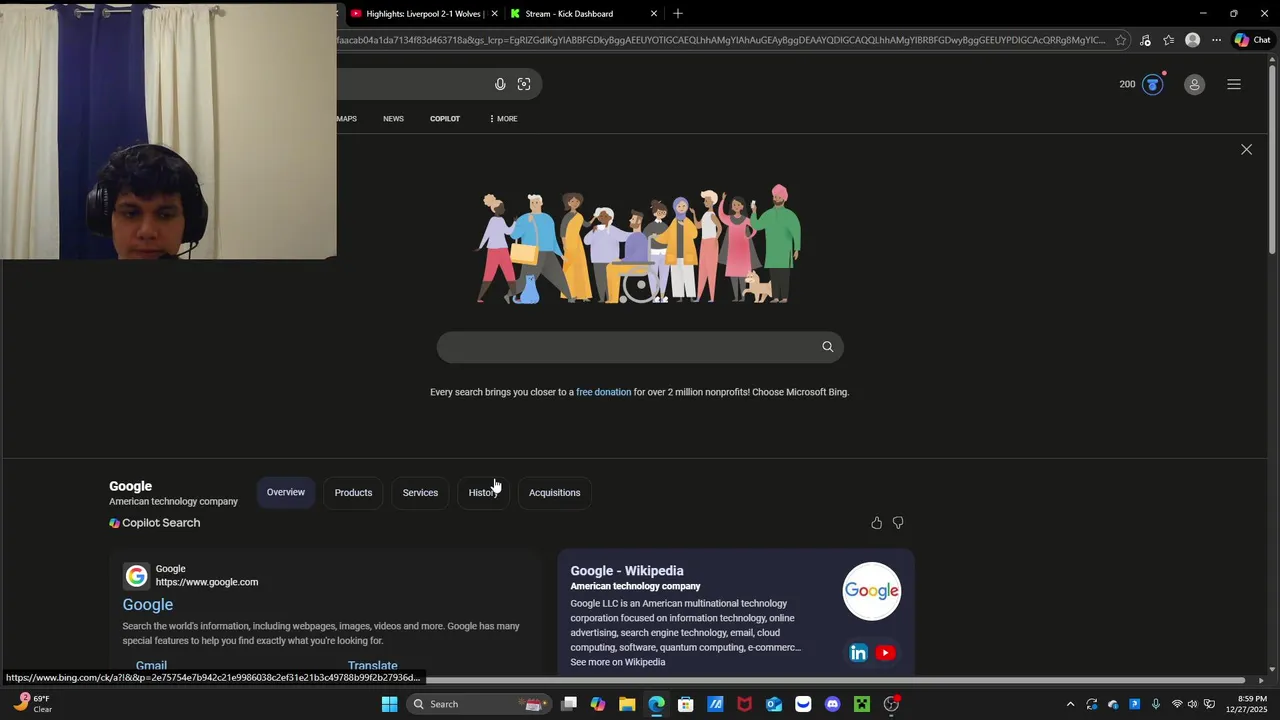Click system tray microphone icon
The height and width of the screenshot is (720, 1280).
coord(1156,704)
